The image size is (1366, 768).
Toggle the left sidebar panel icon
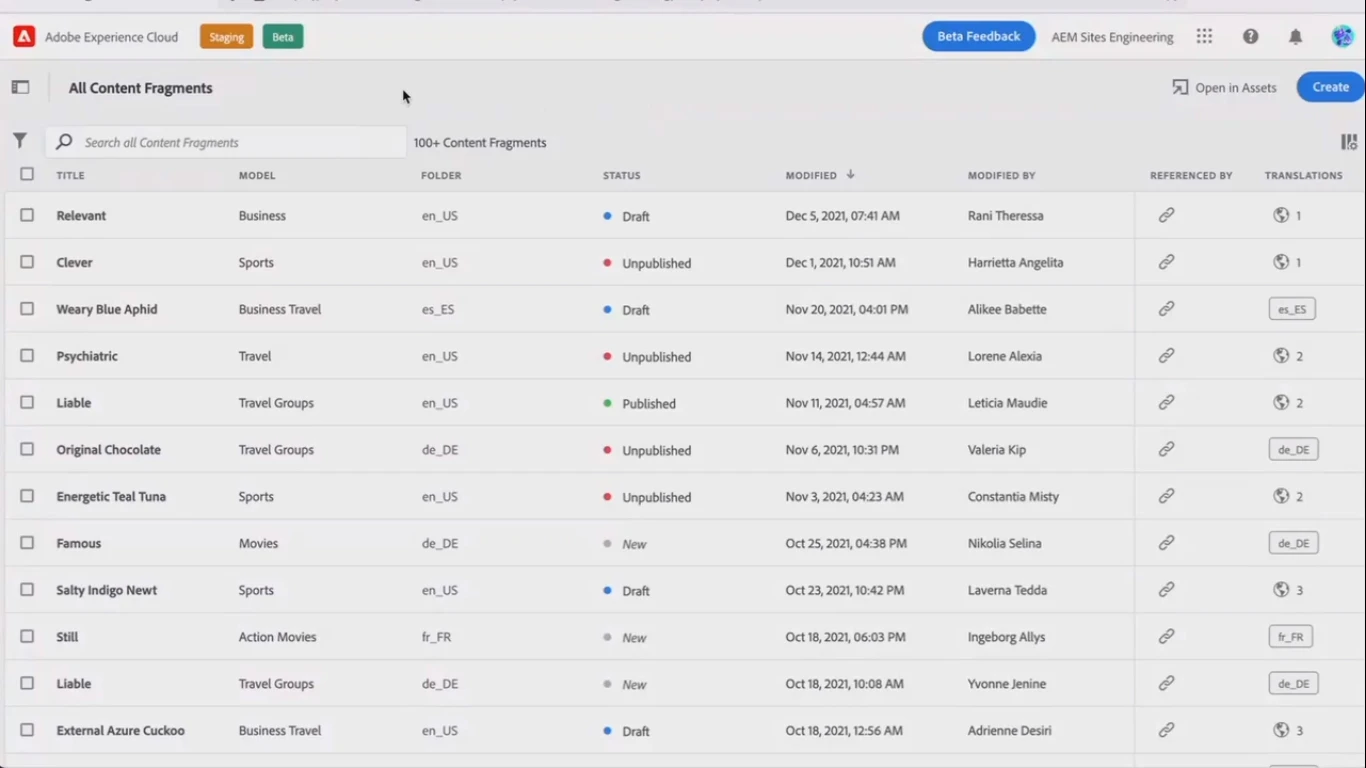coord(20,87)
